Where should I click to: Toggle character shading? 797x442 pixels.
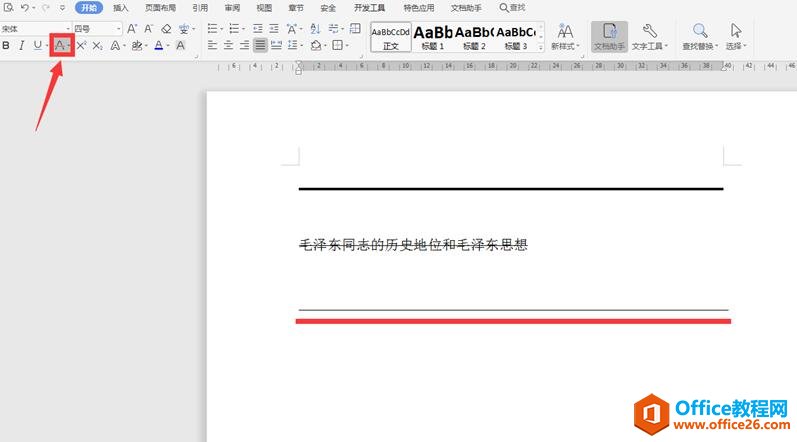coord(180,46)
